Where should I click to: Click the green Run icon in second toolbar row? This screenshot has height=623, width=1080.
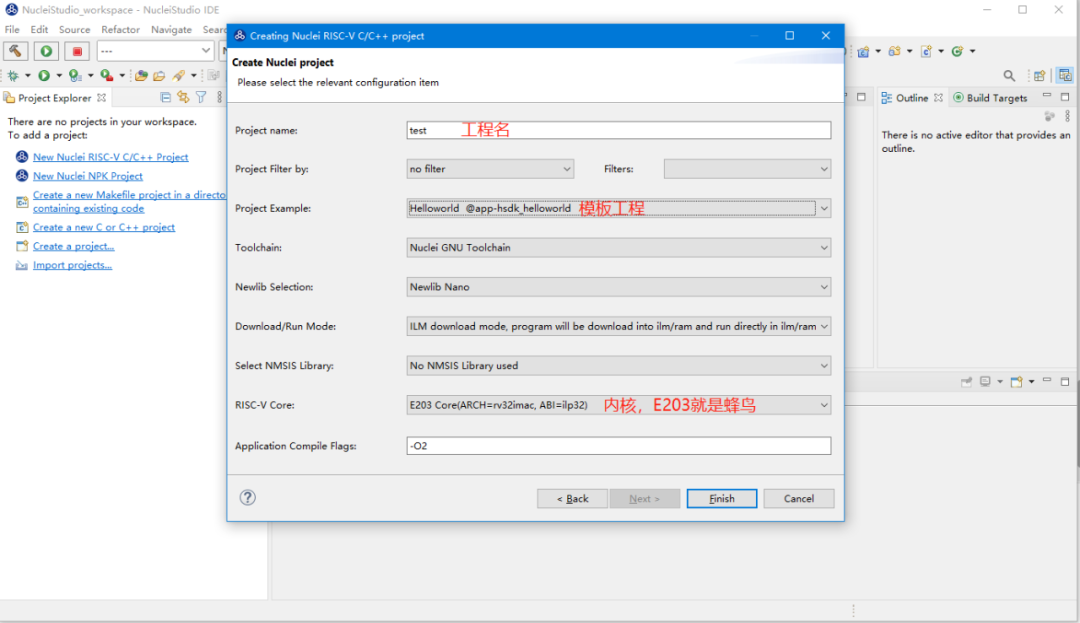pos(44,76)
